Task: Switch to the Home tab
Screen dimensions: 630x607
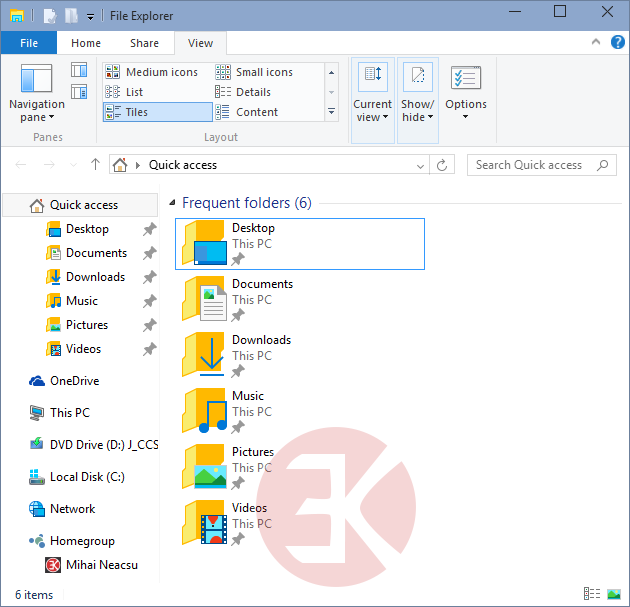Action: tap(86, 43)
